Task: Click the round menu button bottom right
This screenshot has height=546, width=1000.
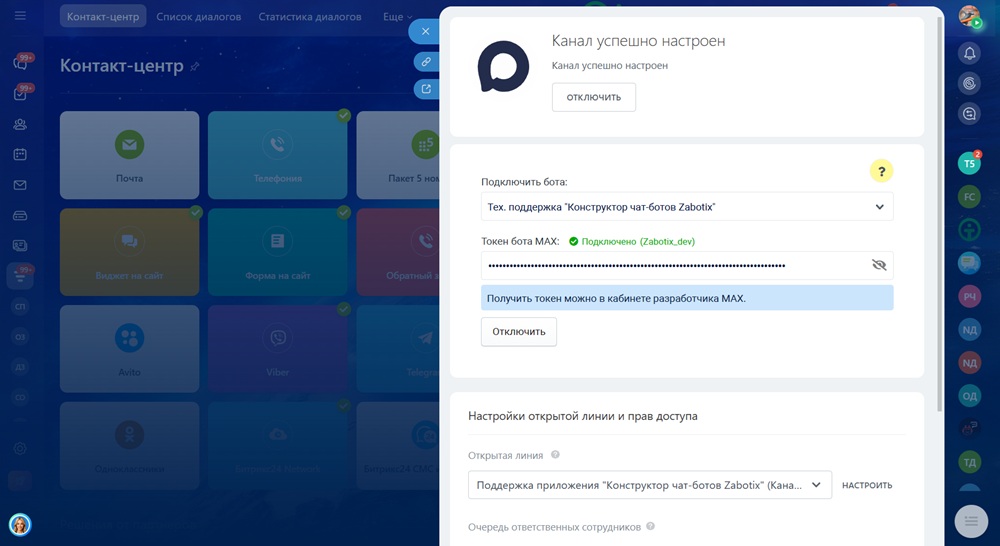Action: click(971, 522)
